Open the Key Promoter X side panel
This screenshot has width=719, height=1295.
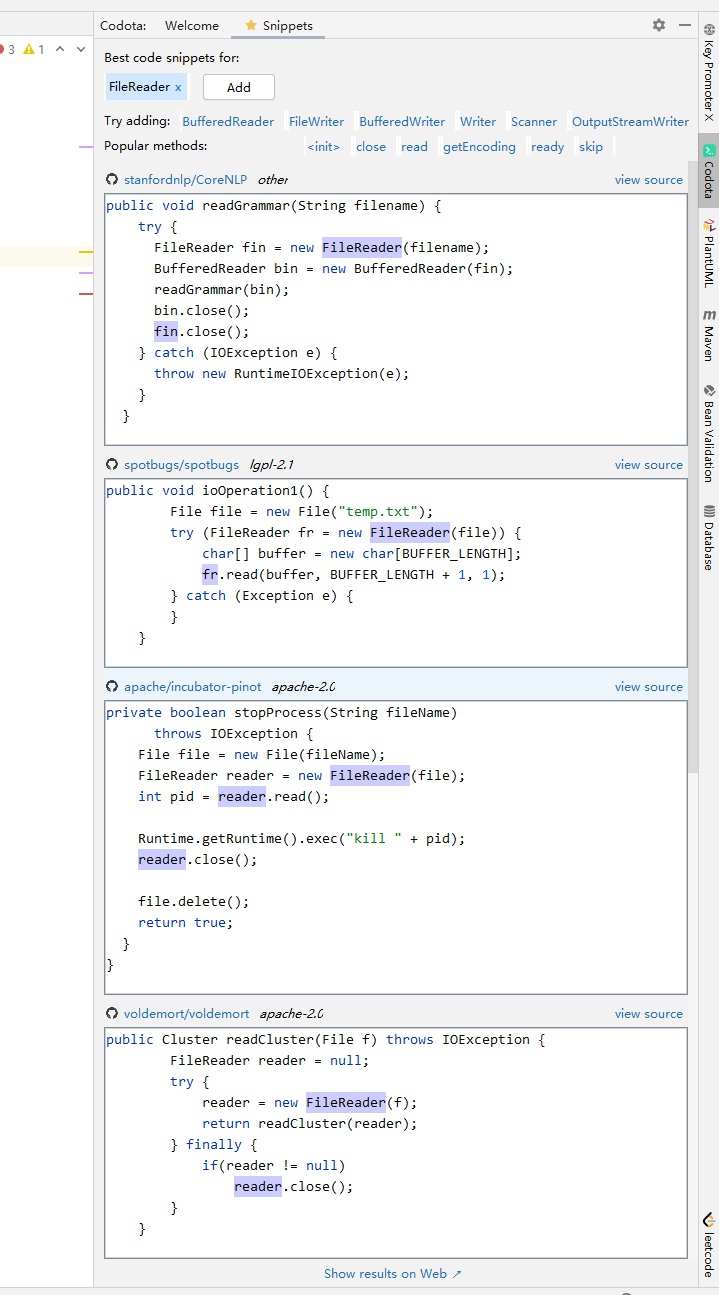(x=708, y=80)
